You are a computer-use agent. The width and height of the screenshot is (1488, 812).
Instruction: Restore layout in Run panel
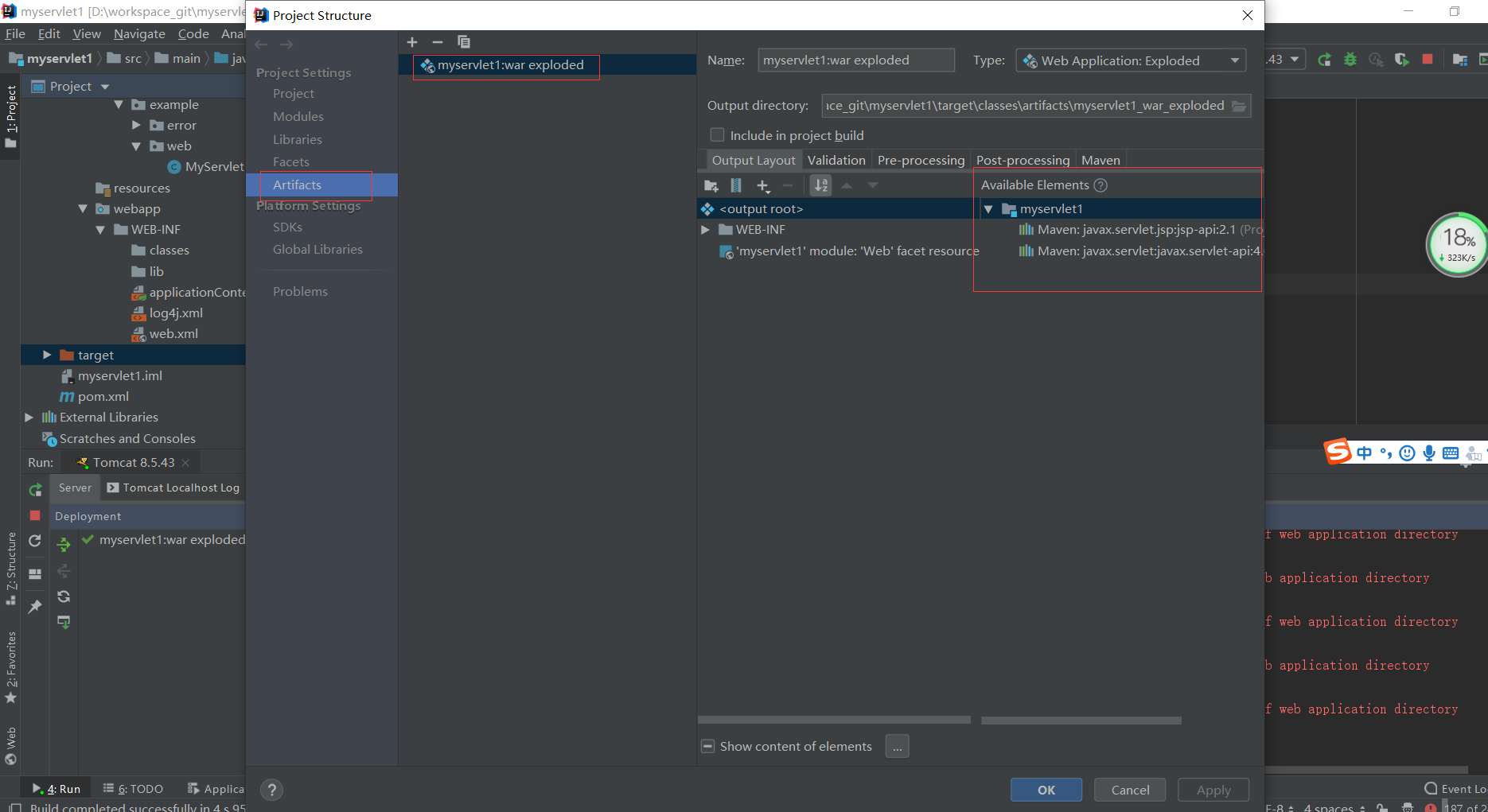coord(35,573)
